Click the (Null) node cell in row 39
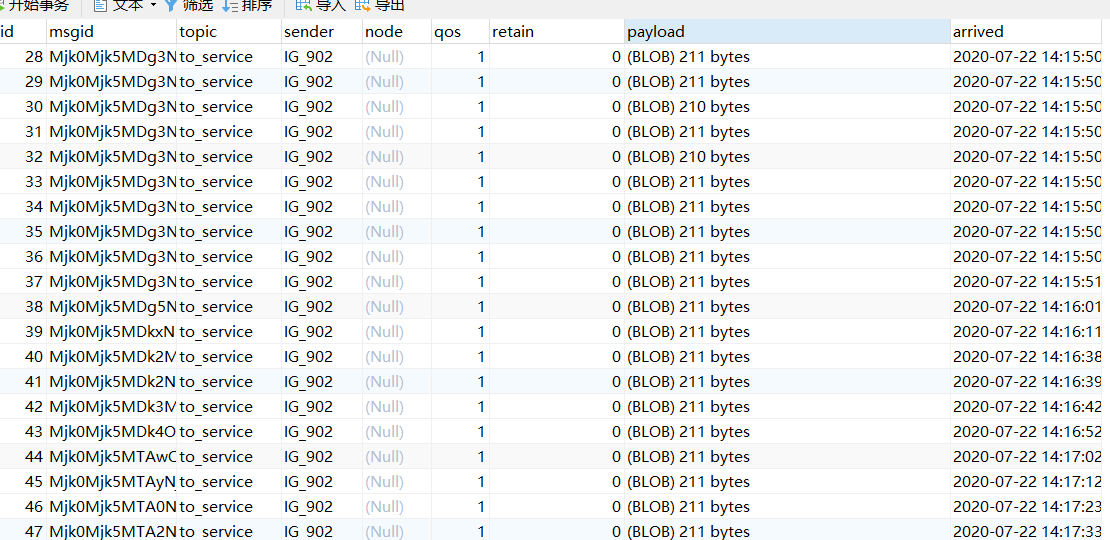 click(x=384, y=332)
